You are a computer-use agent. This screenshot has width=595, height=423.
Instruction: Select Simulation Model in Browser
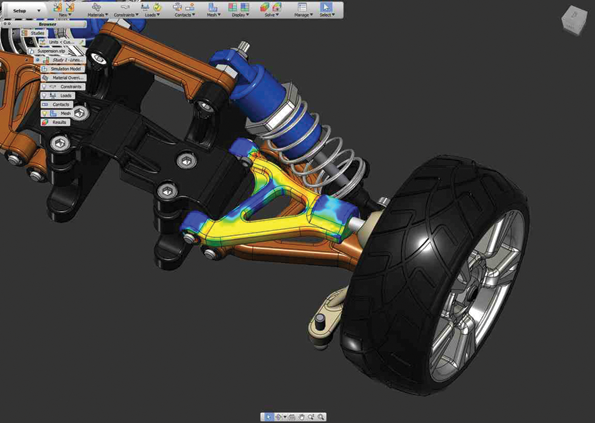click(63, 69)
